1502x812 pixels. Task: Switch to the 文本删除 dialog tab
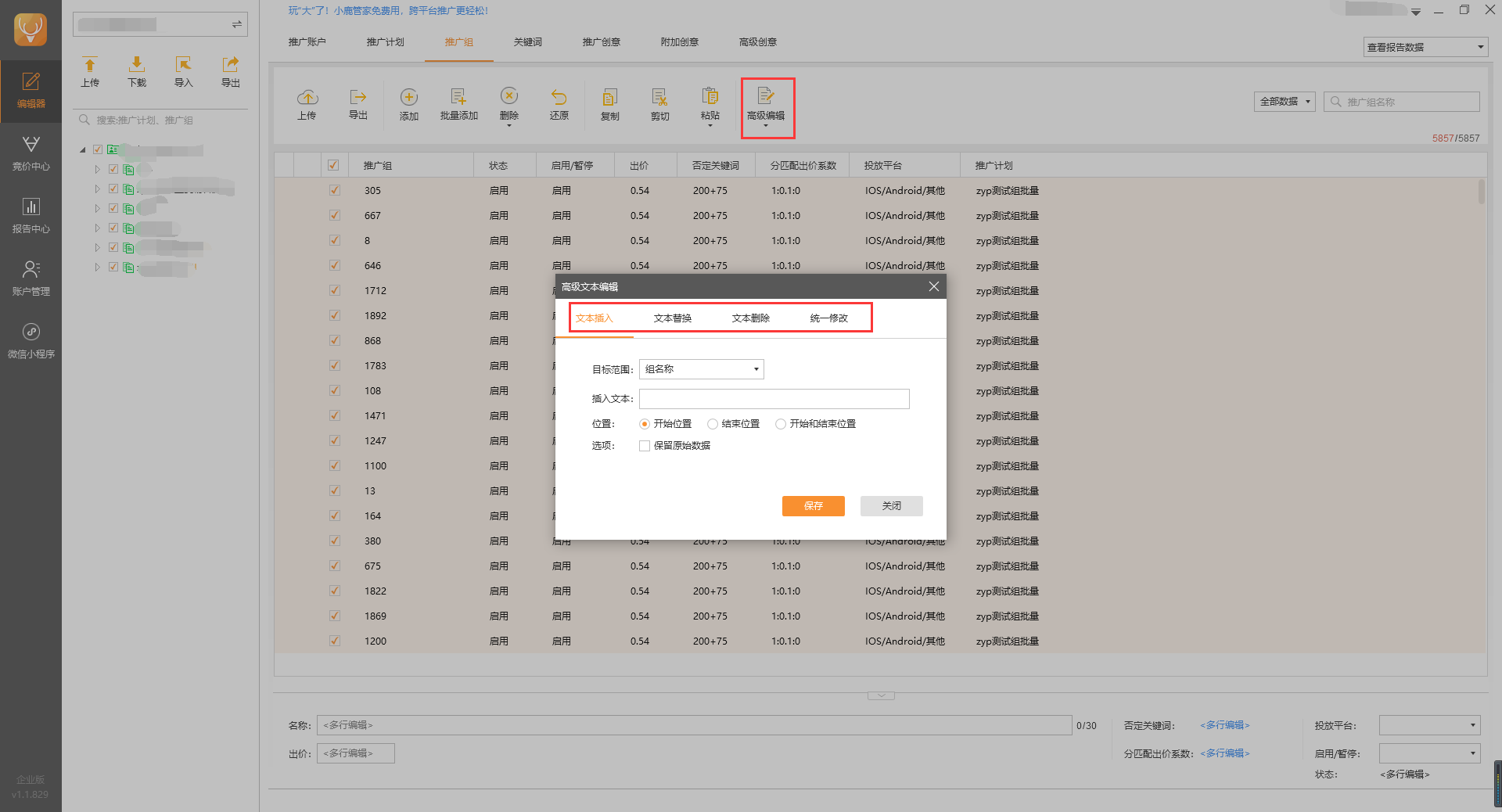(x=751, y=318)
